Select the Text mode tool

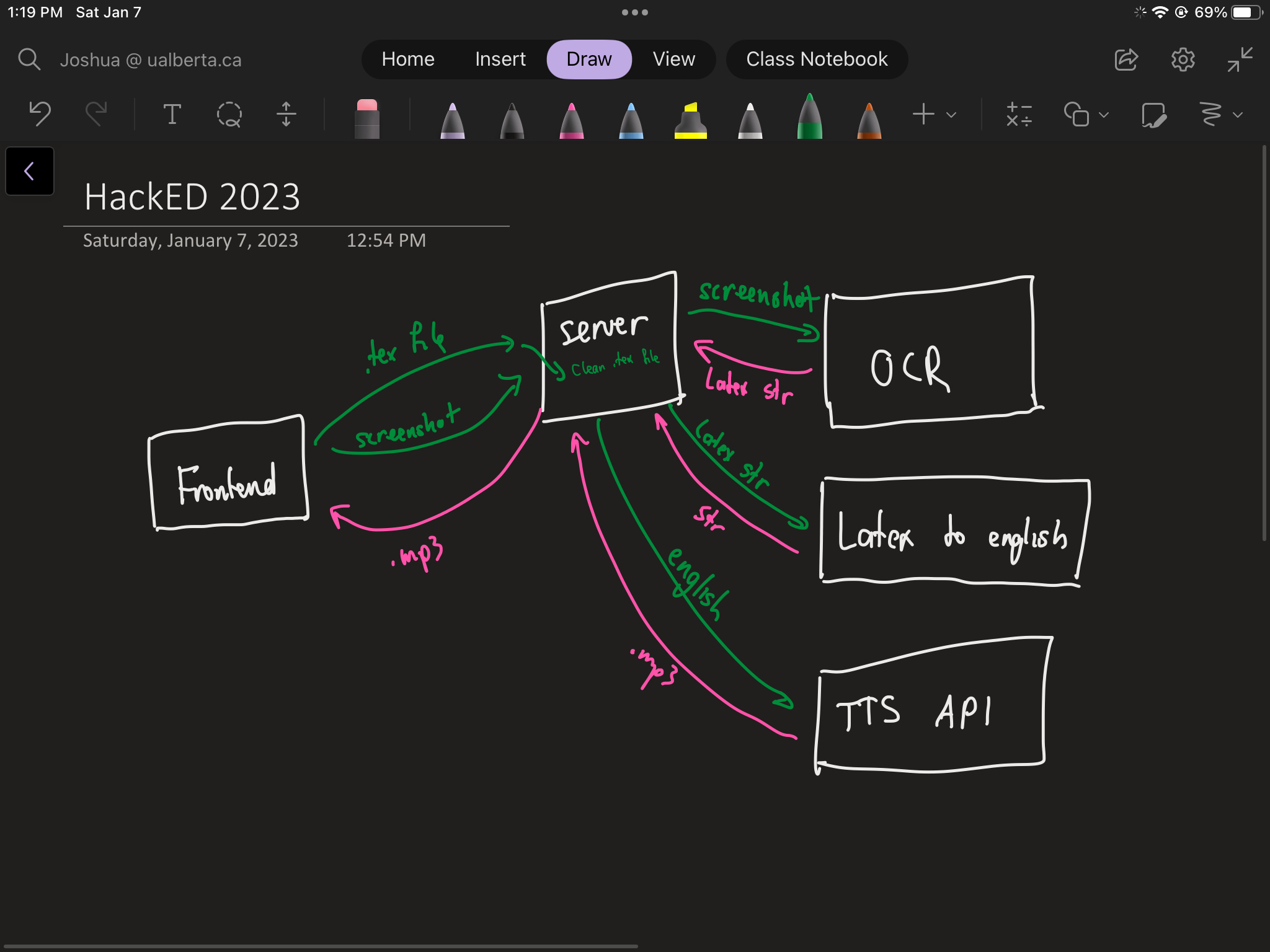(172, 114)
